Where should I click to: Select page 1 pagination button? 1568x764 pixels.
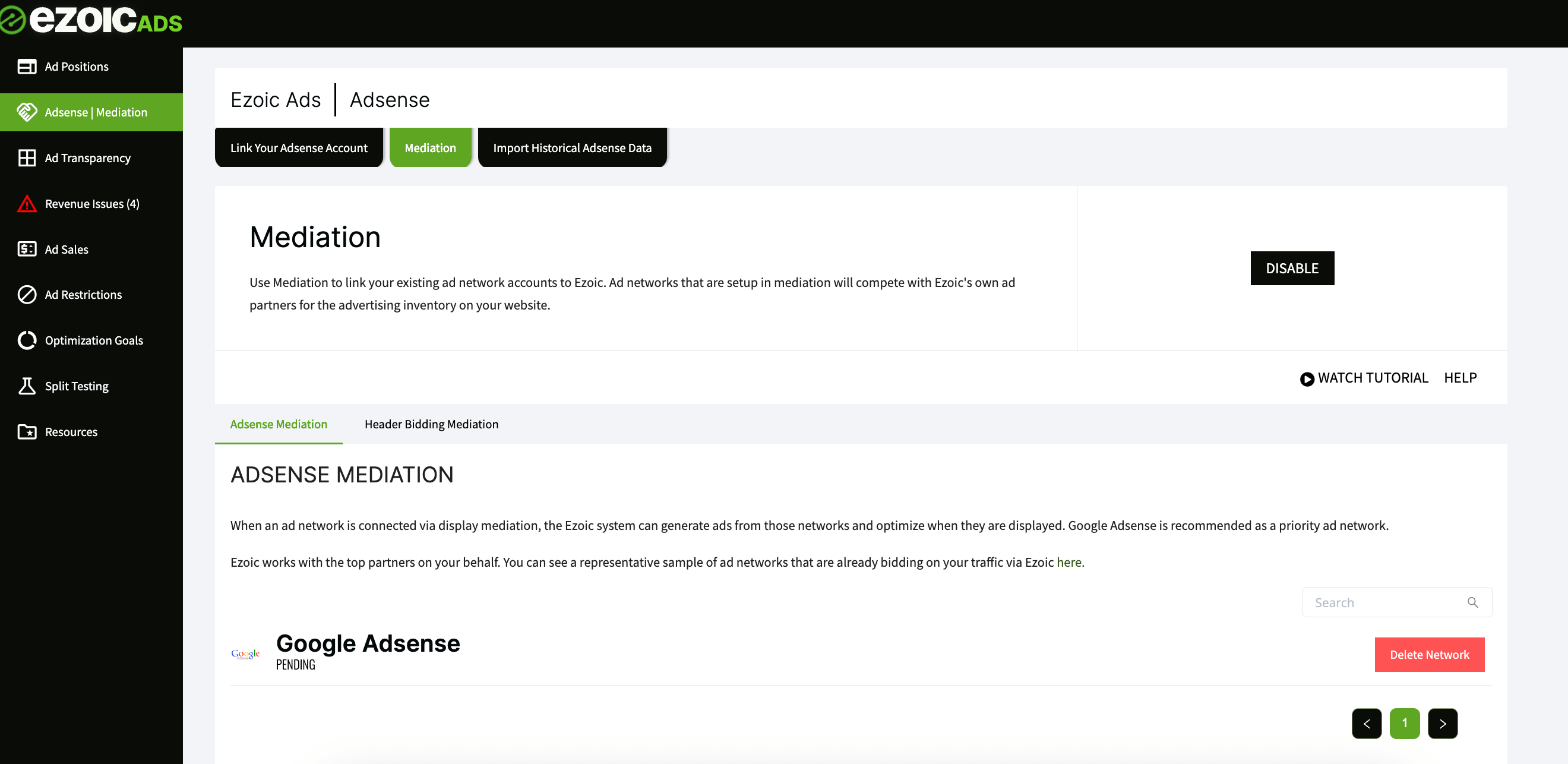pos(1404,723)
